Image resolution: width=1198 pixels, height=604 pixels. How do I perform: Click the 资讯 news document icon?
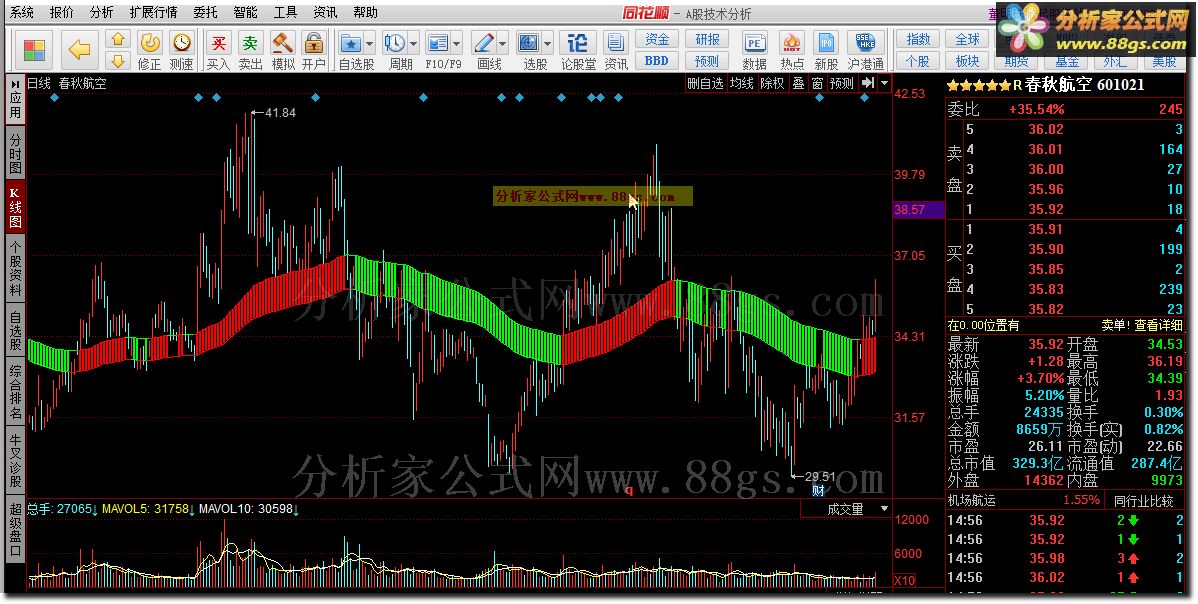click(615, 44)
